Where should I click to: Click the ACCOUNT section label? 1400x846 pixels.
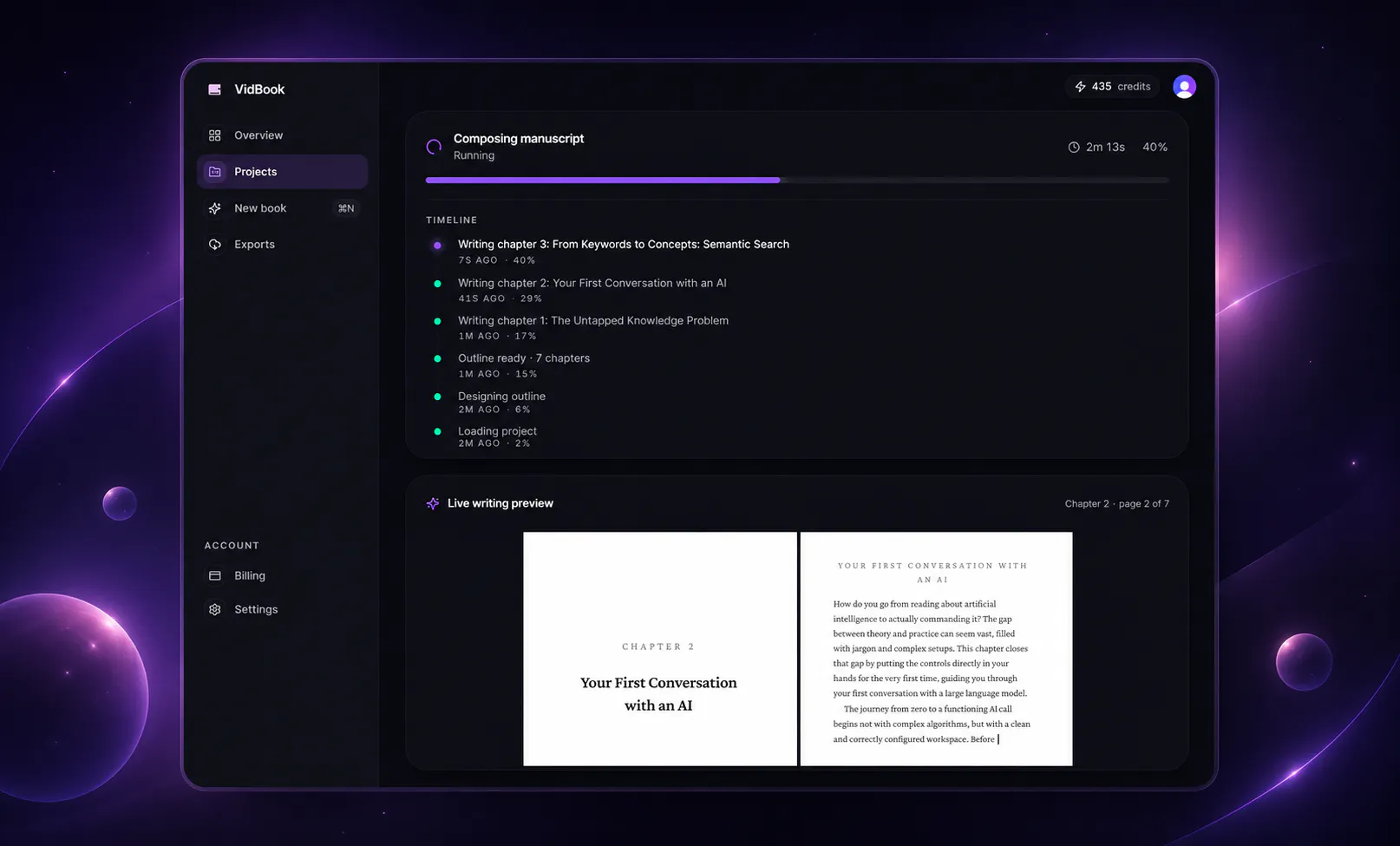232,546
